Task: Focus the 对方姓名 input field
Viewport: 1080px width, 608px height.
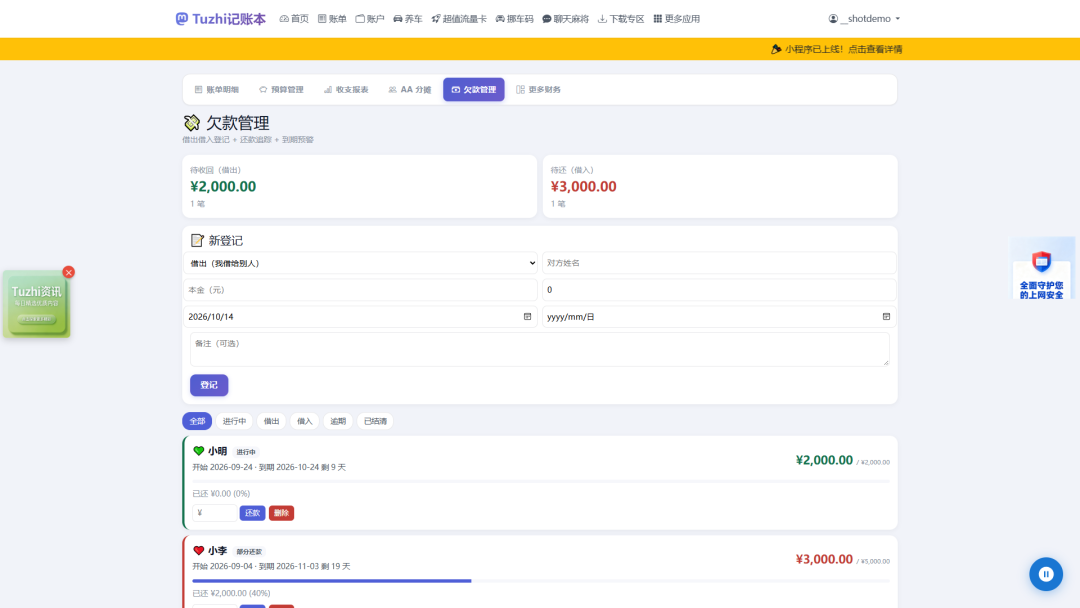Action: (x=719, y=263)
